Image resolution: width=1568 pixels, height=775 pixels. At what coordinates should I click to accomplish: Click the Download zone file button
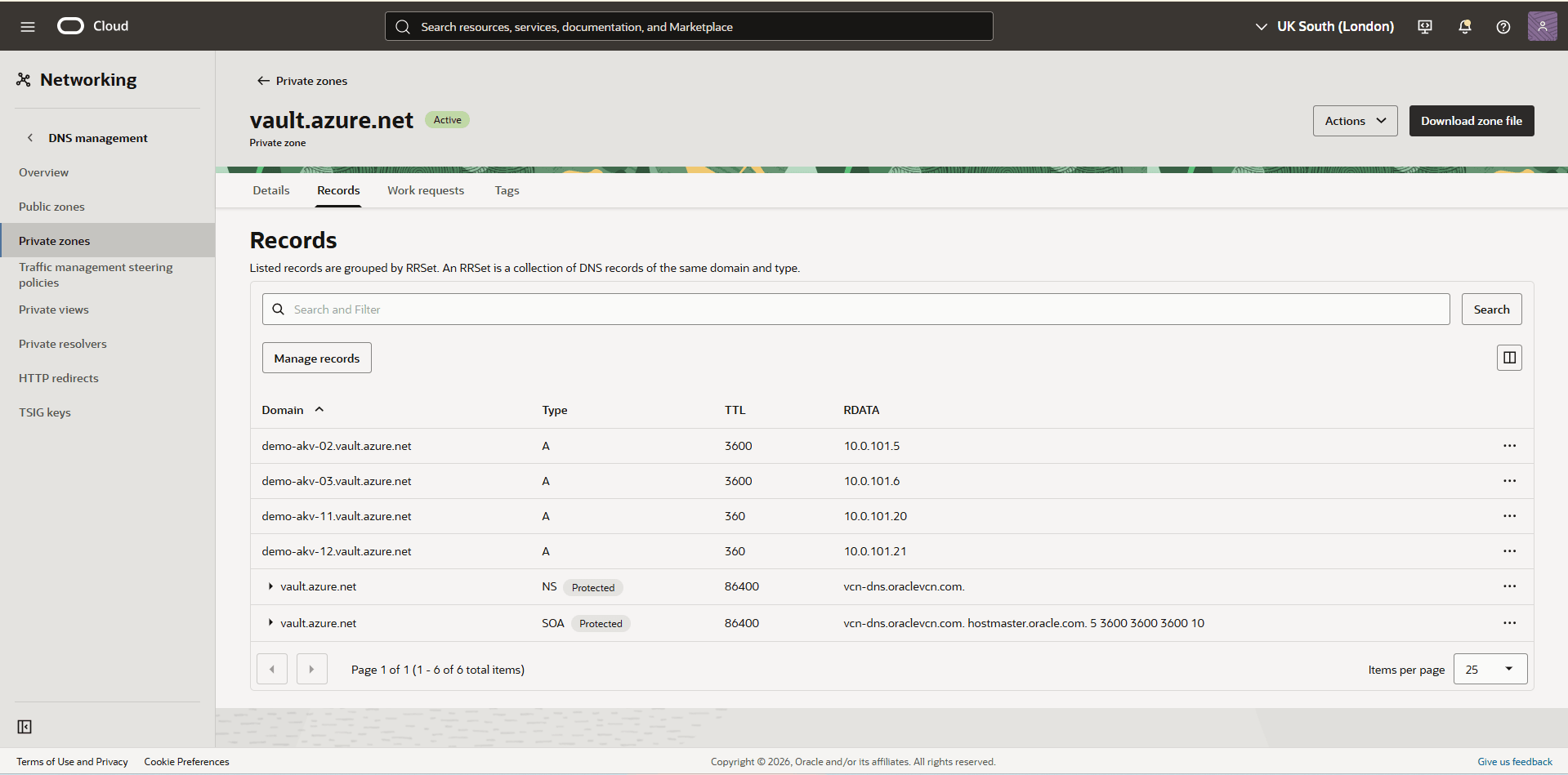(x=1471, y=120)
